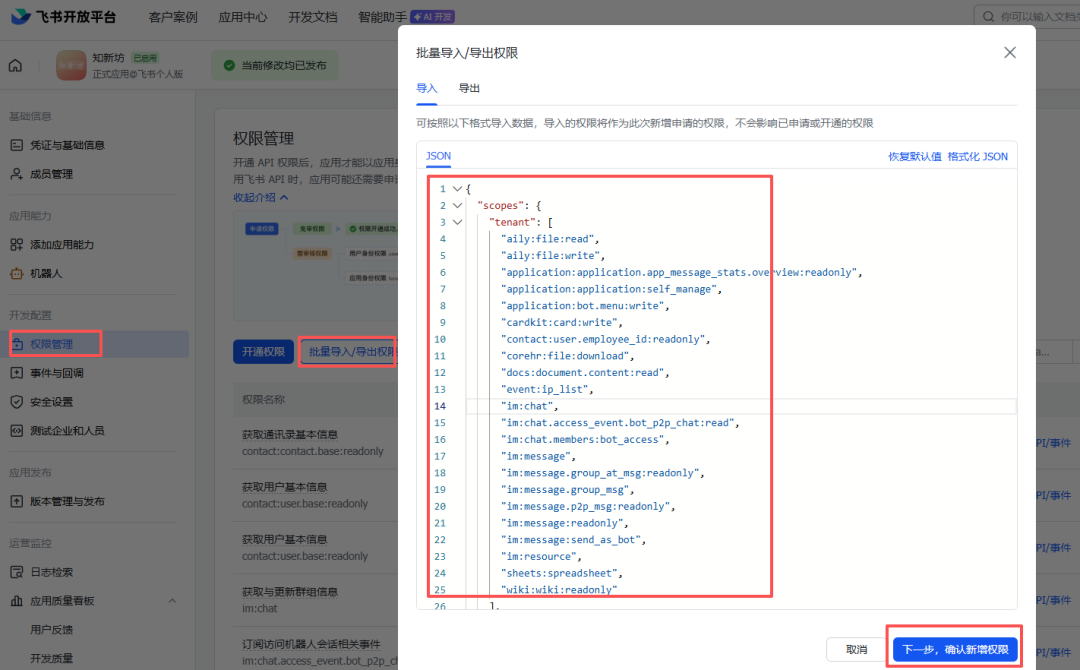Click the 批量导入/导出权限 button

tap(349, 352)
